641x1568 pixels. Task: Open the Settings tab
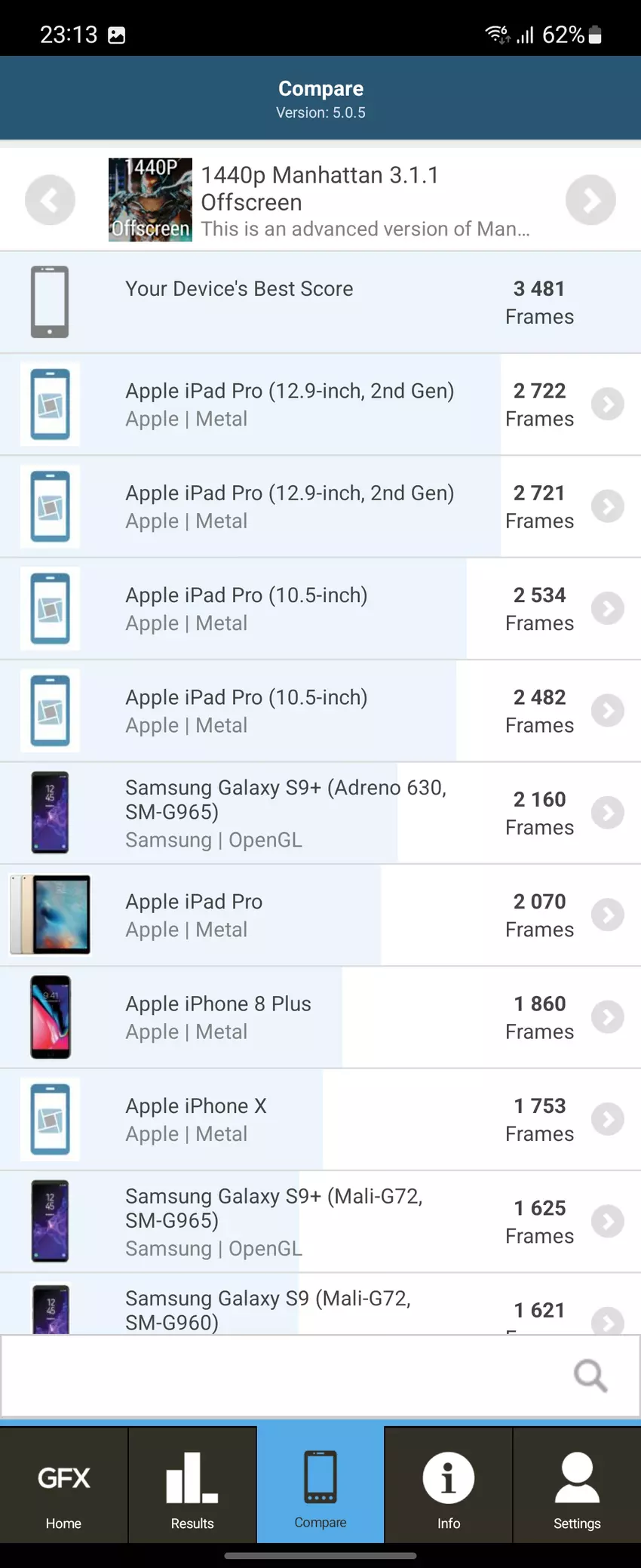tap(577, 1485)
